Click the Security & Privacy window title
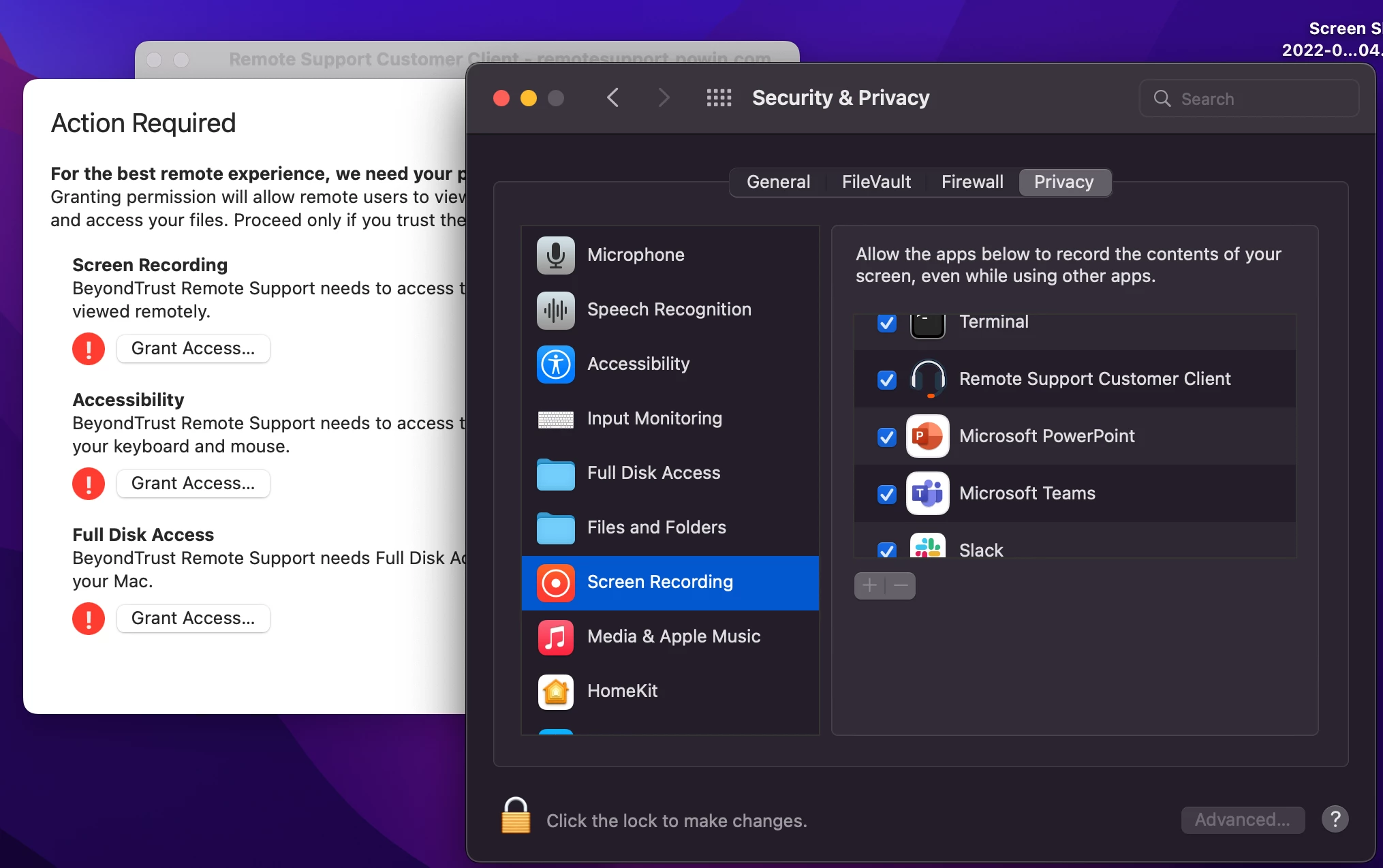1383x868 pixels. (x=840, y=98)
